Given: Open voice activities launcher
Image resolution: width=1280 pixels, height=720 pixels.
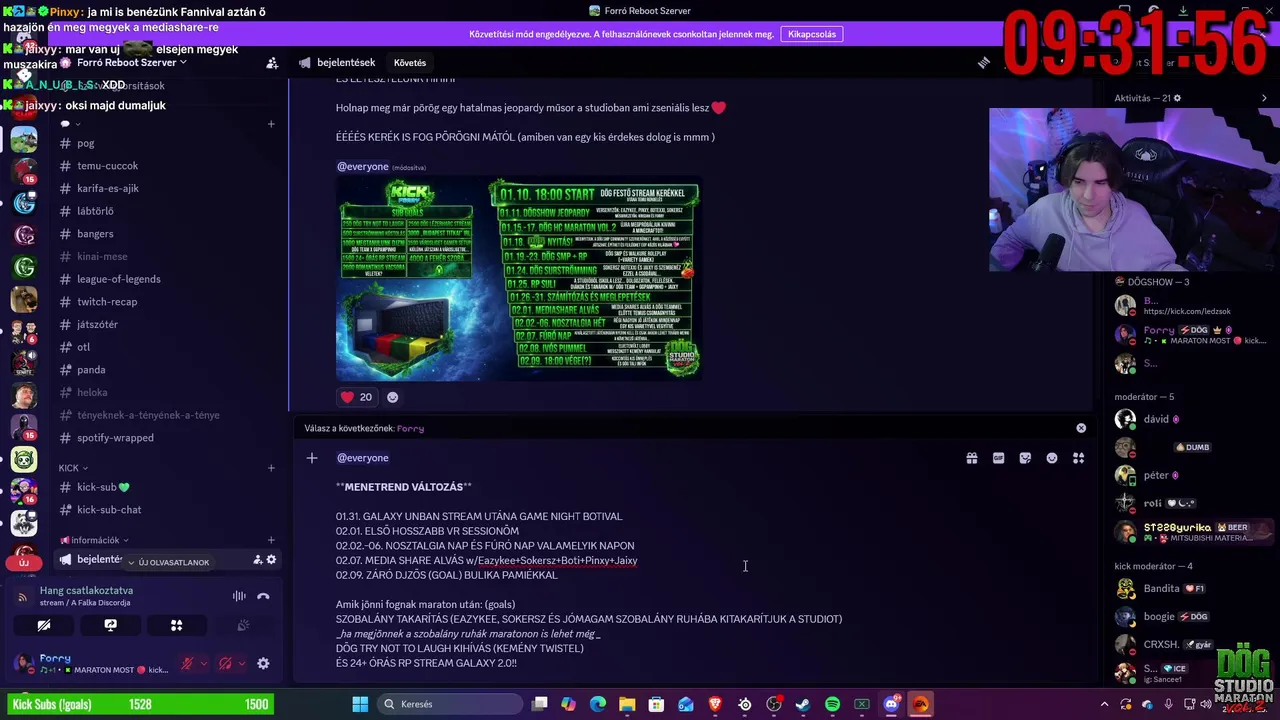Looking at the screenshot, I should pos(176,625).
